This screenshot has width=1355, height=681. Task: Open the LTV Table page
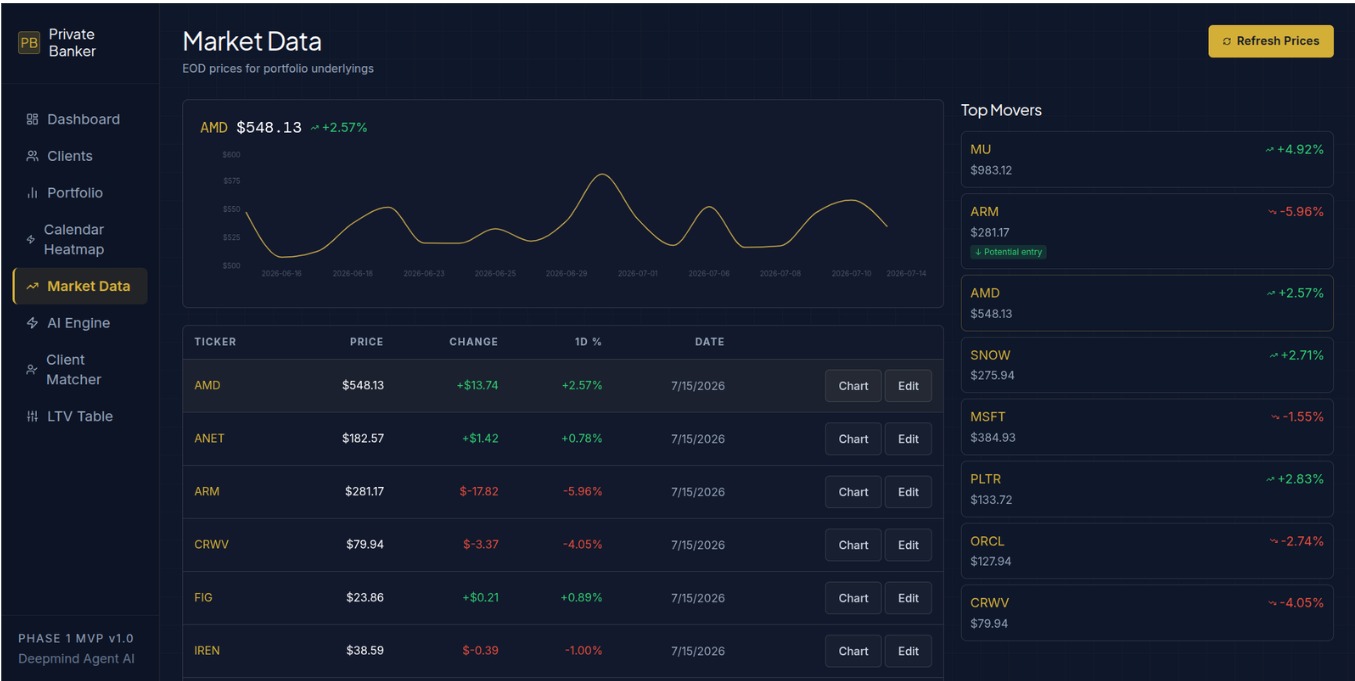(x=80, y=416)
